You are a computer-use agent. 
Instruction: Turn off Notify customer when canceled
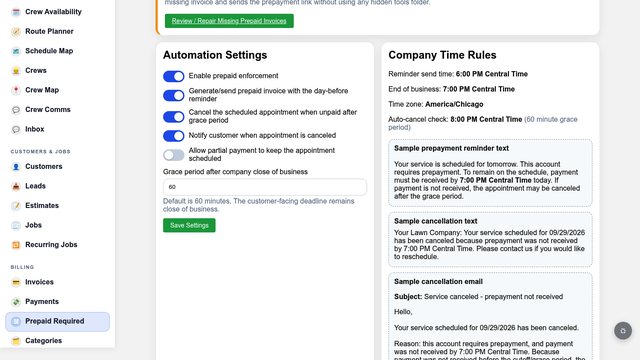coord(173,136)
